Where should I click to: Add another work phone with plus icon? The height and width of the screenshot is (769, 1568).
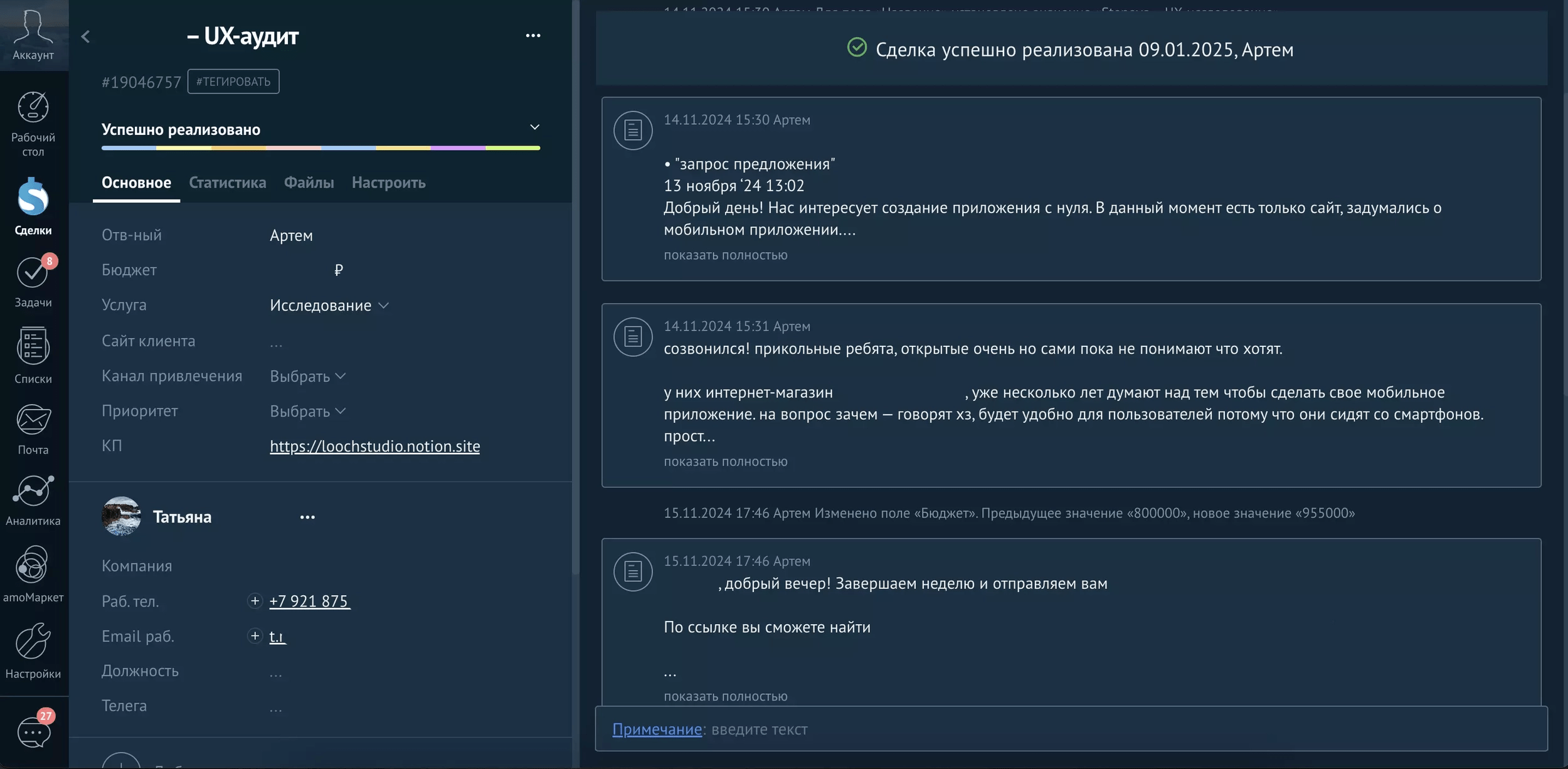(255, 601)
